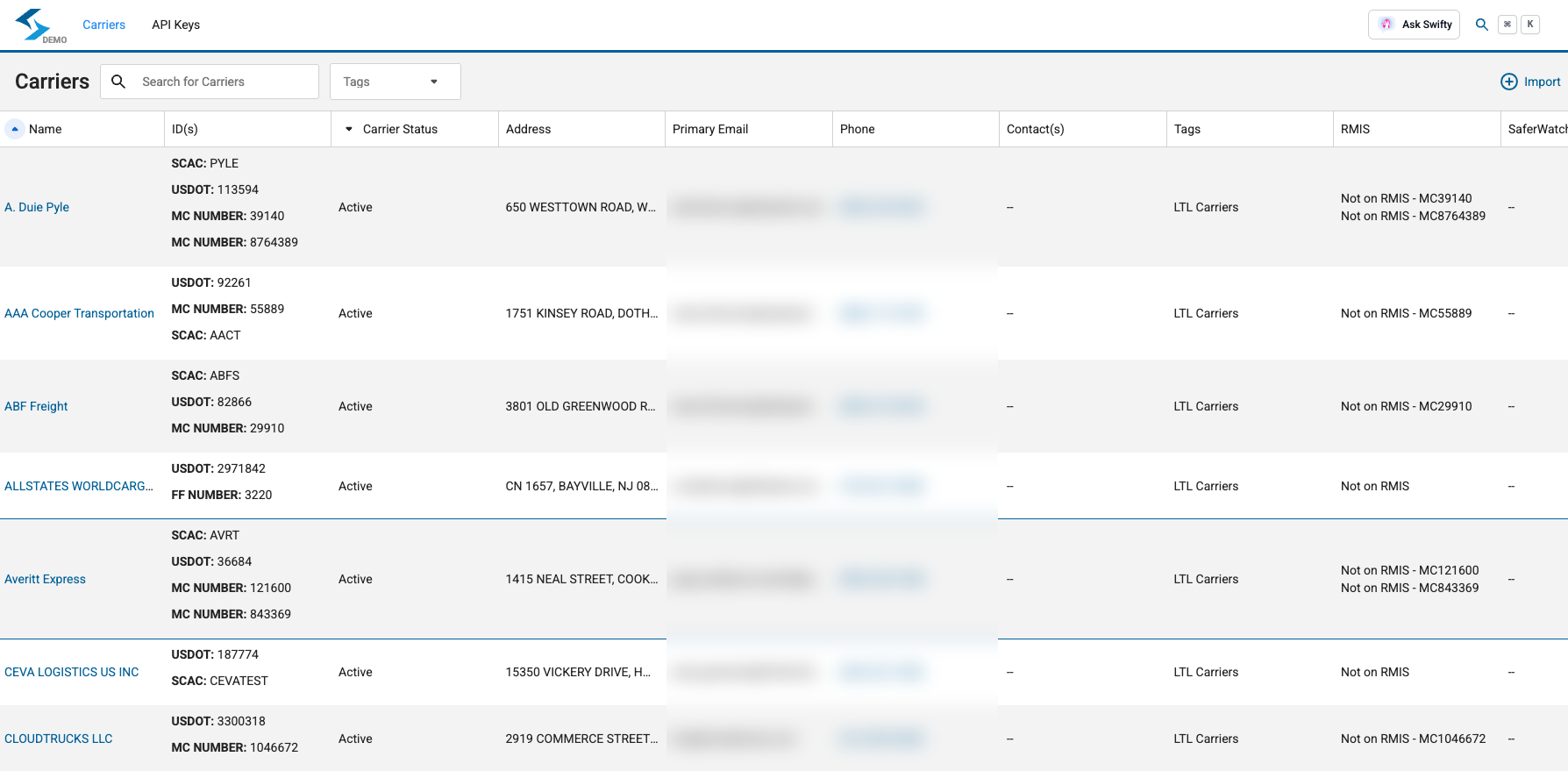Image resolution: width=1568 pixels, height=771 pixels.
Task: Click the Address column header
Action: [529, 129]
